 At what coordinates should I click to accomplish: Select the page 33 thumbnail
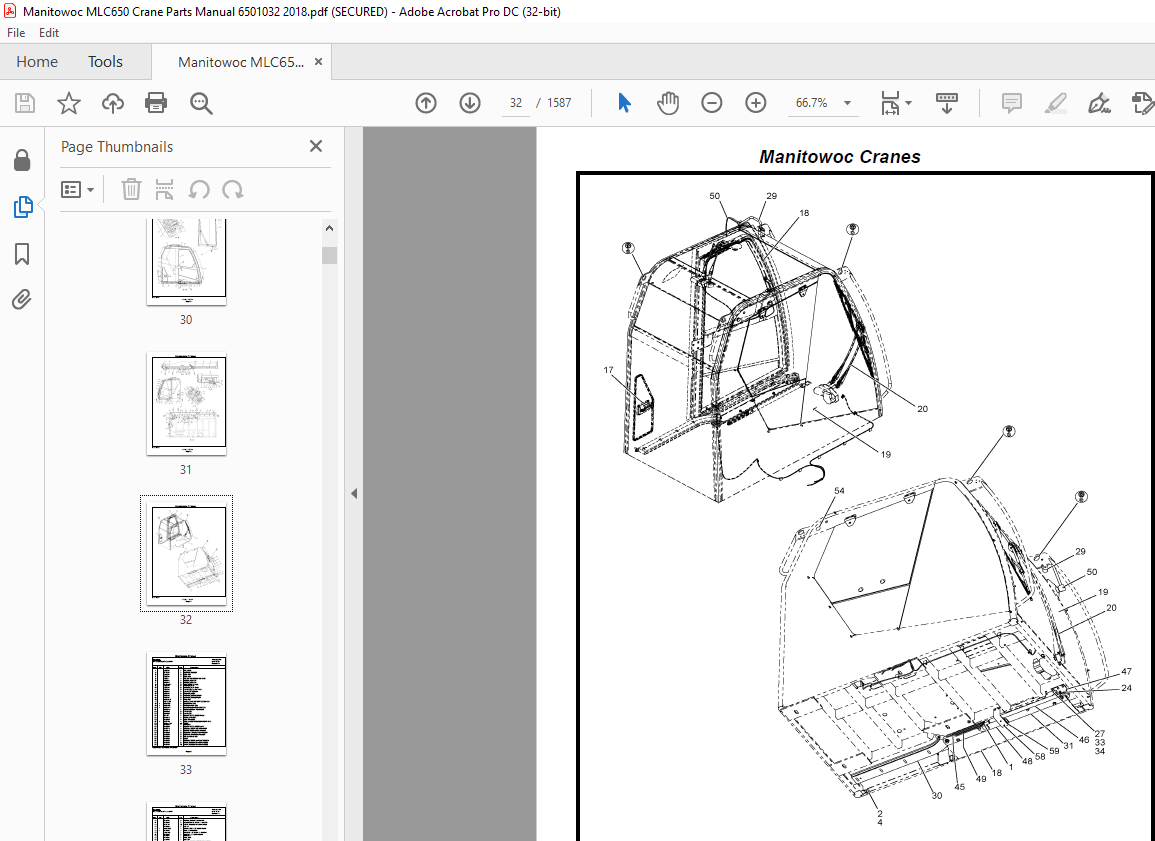tap(186, 703)
